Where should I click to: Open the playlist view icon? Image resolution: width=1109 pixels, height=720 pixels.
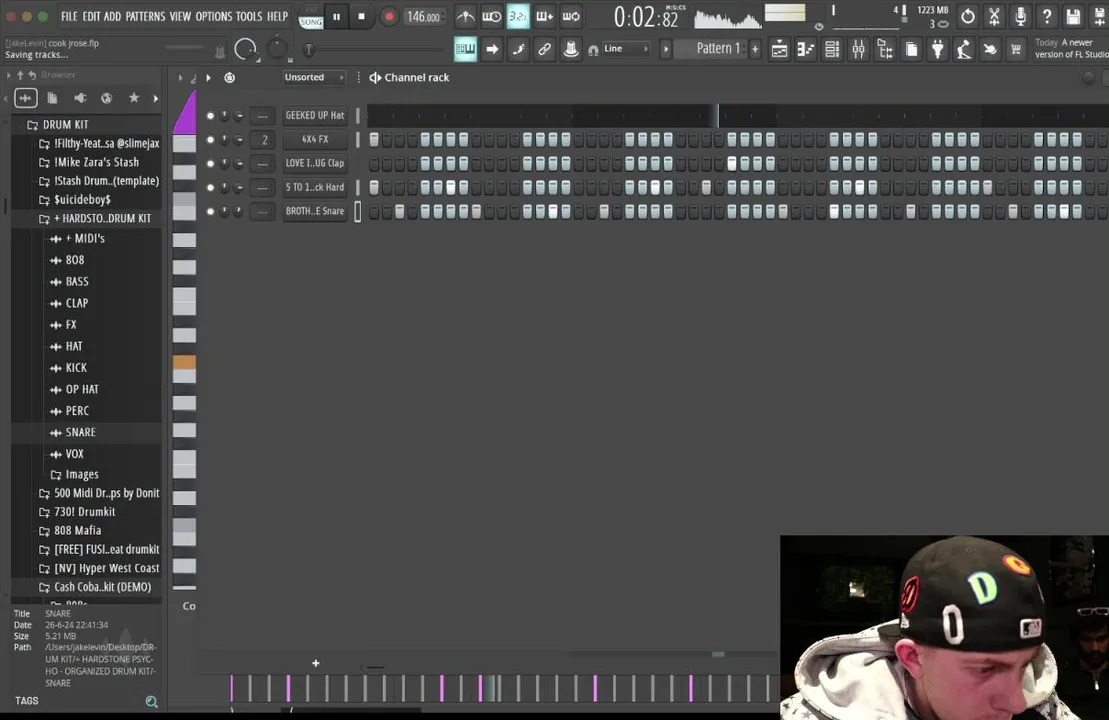(x=779, y=49)
